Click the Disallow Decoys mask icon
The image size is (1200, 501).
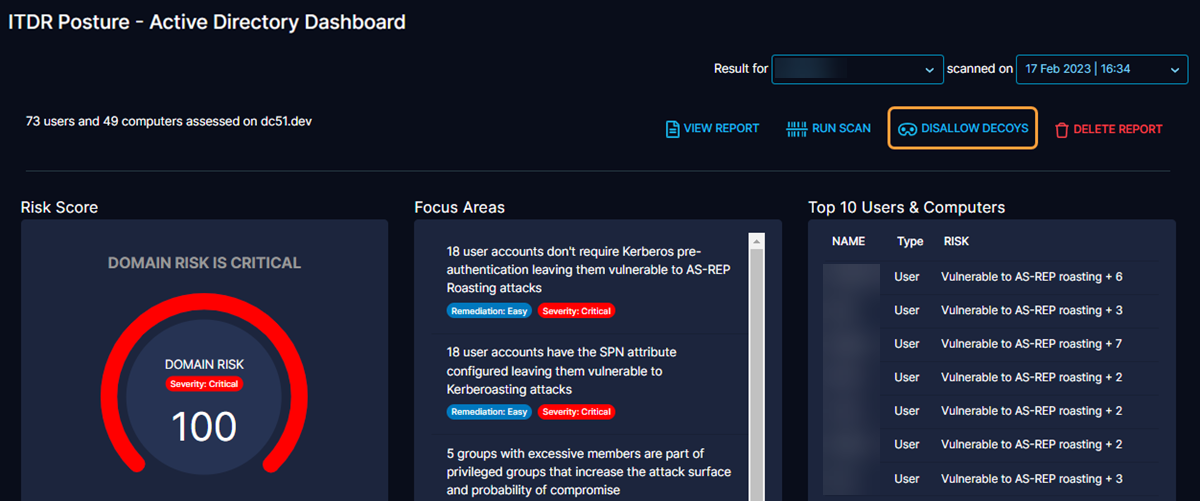click(907, 129)
